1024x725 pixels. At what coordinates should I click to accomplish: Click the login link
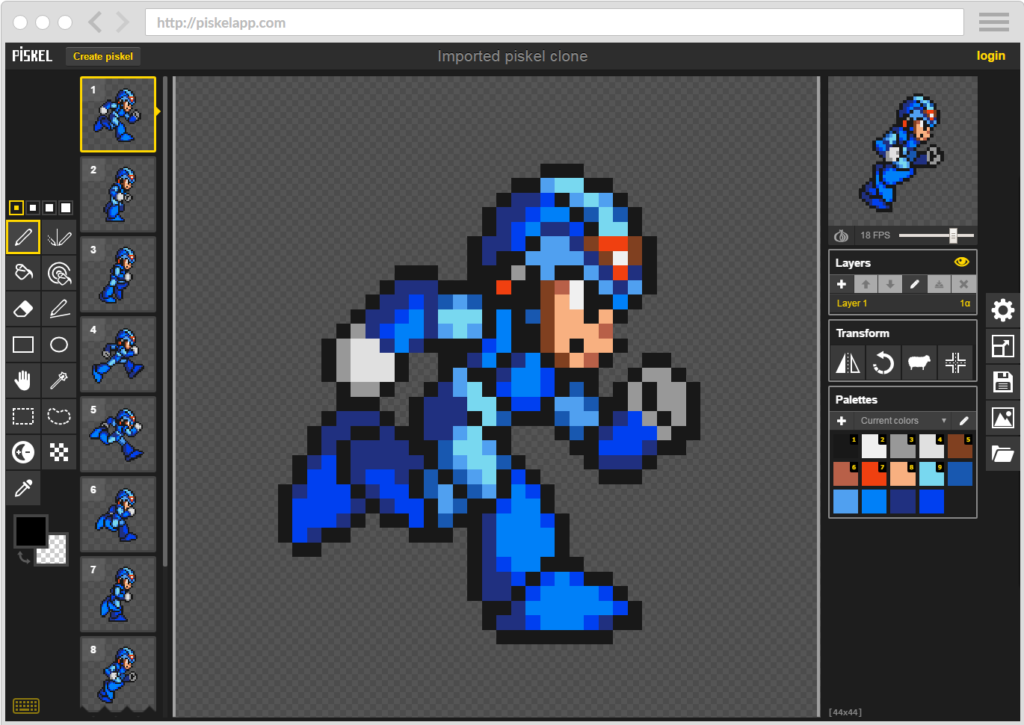(x=990, y=55)
